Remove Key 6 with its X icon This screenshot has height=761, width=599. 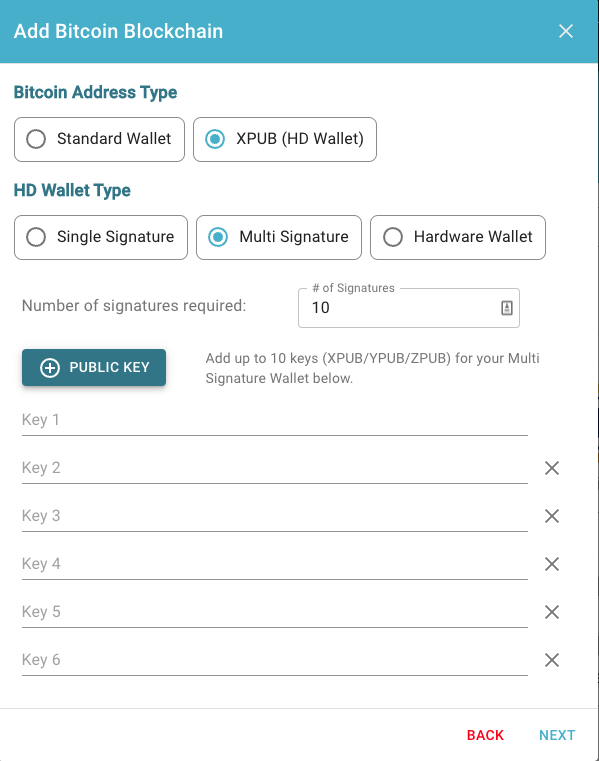pyautogui.click(x=552, y=660)
